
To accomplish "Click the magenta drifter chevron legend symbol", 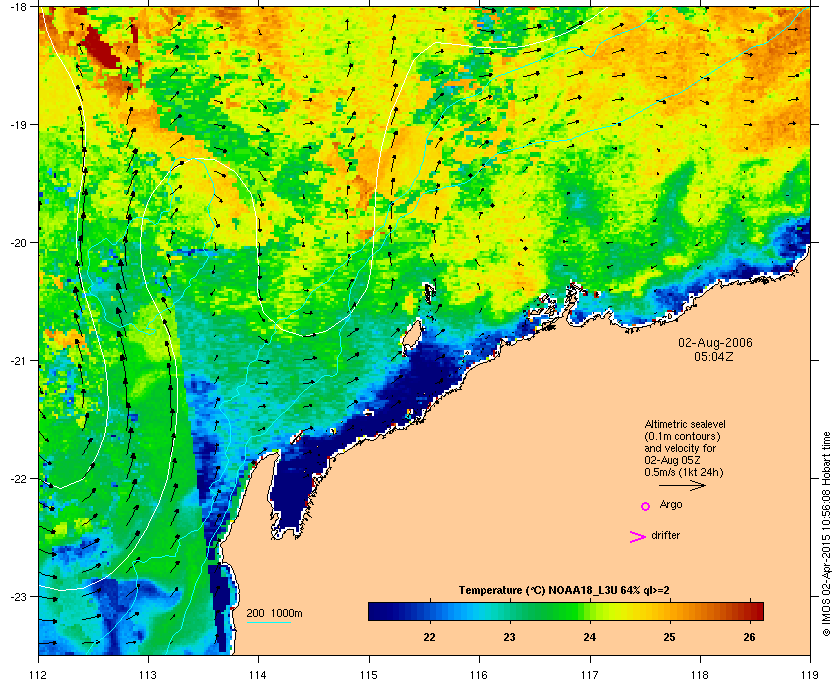I will pyautogui.click(x=638, y=537).
